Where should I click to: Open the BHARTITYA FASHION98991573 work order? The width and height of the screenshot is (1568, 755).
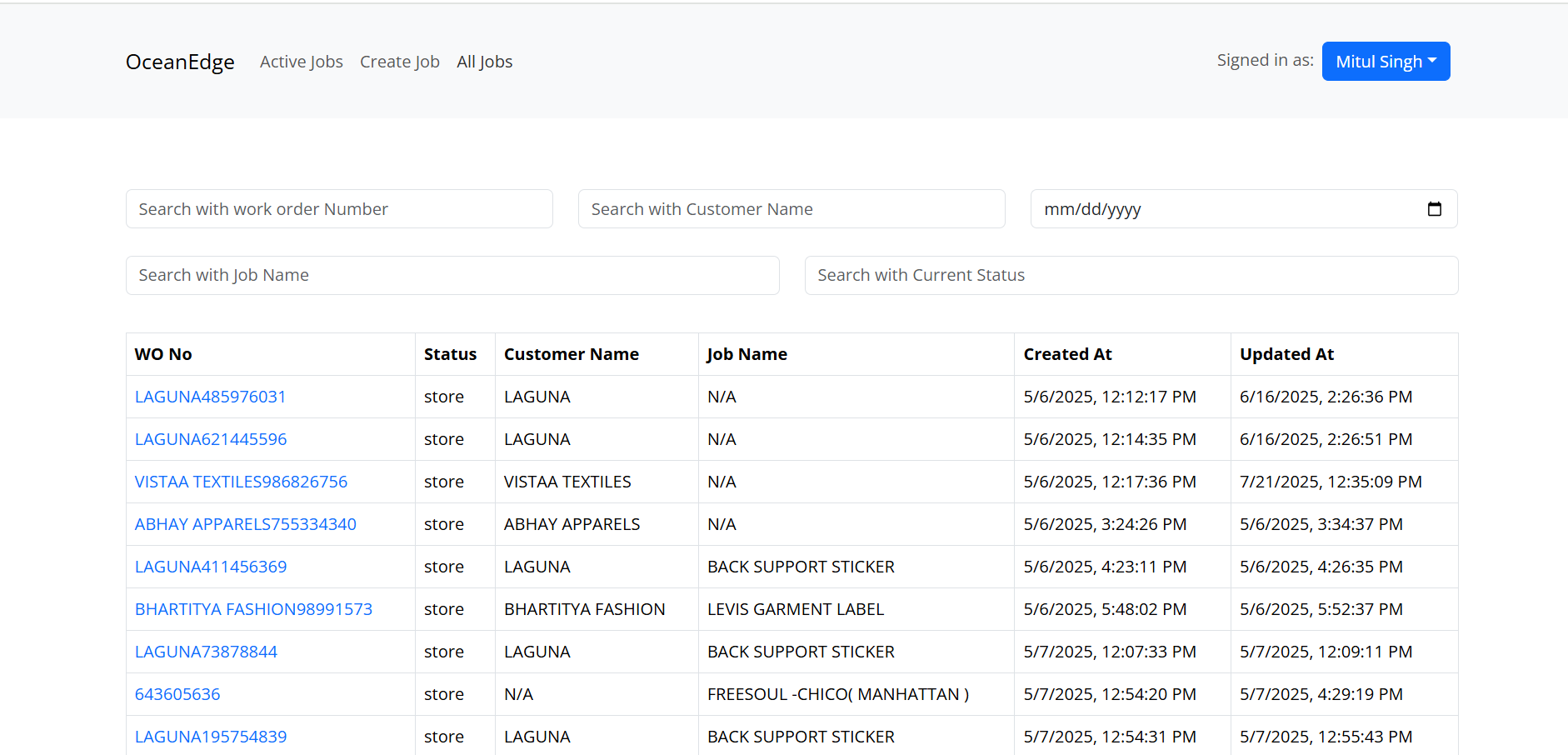(x=253, y=609)
